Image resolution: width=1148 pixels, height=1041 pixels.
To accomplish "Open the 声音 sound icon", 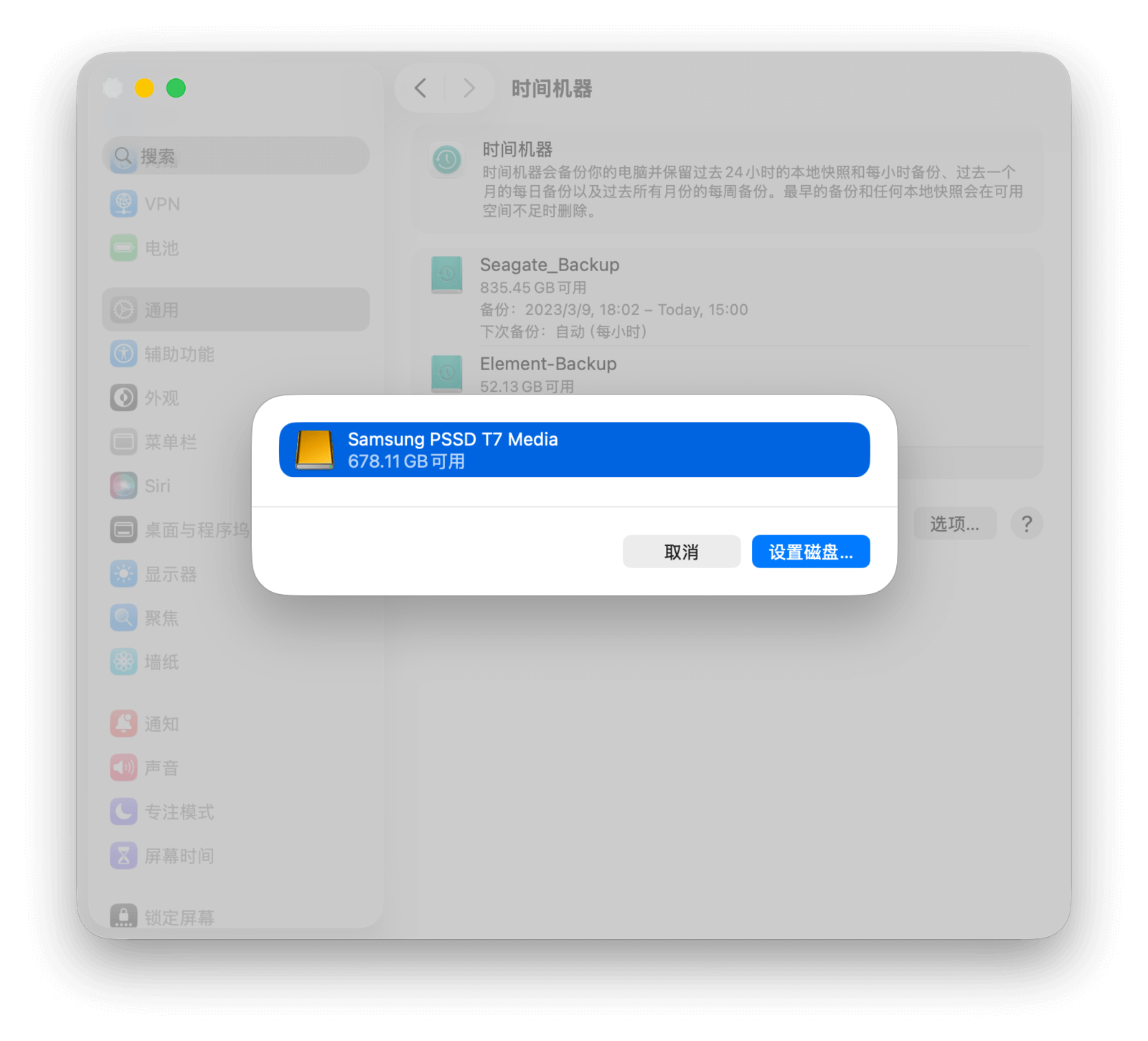I will 123,768.
